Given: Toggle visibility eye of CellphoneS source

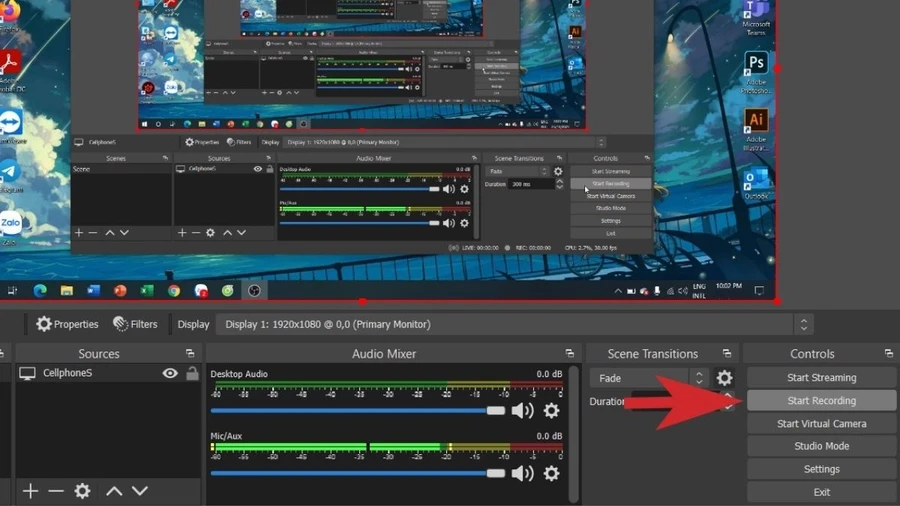Looking at the screenshot, I should click(170, 373).
